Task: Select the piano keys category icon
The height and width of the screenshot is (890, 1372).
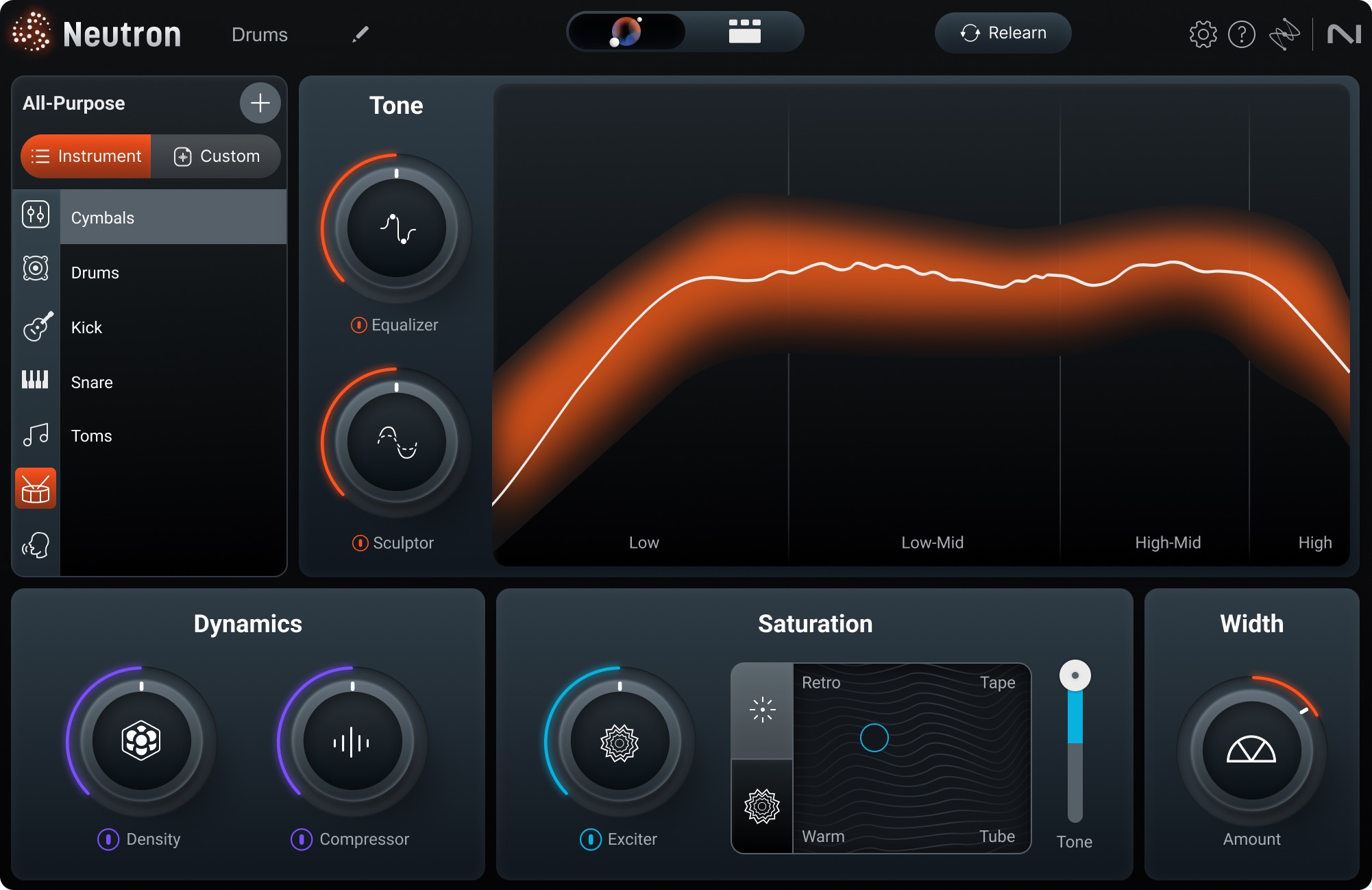Action: pos(35,379)
